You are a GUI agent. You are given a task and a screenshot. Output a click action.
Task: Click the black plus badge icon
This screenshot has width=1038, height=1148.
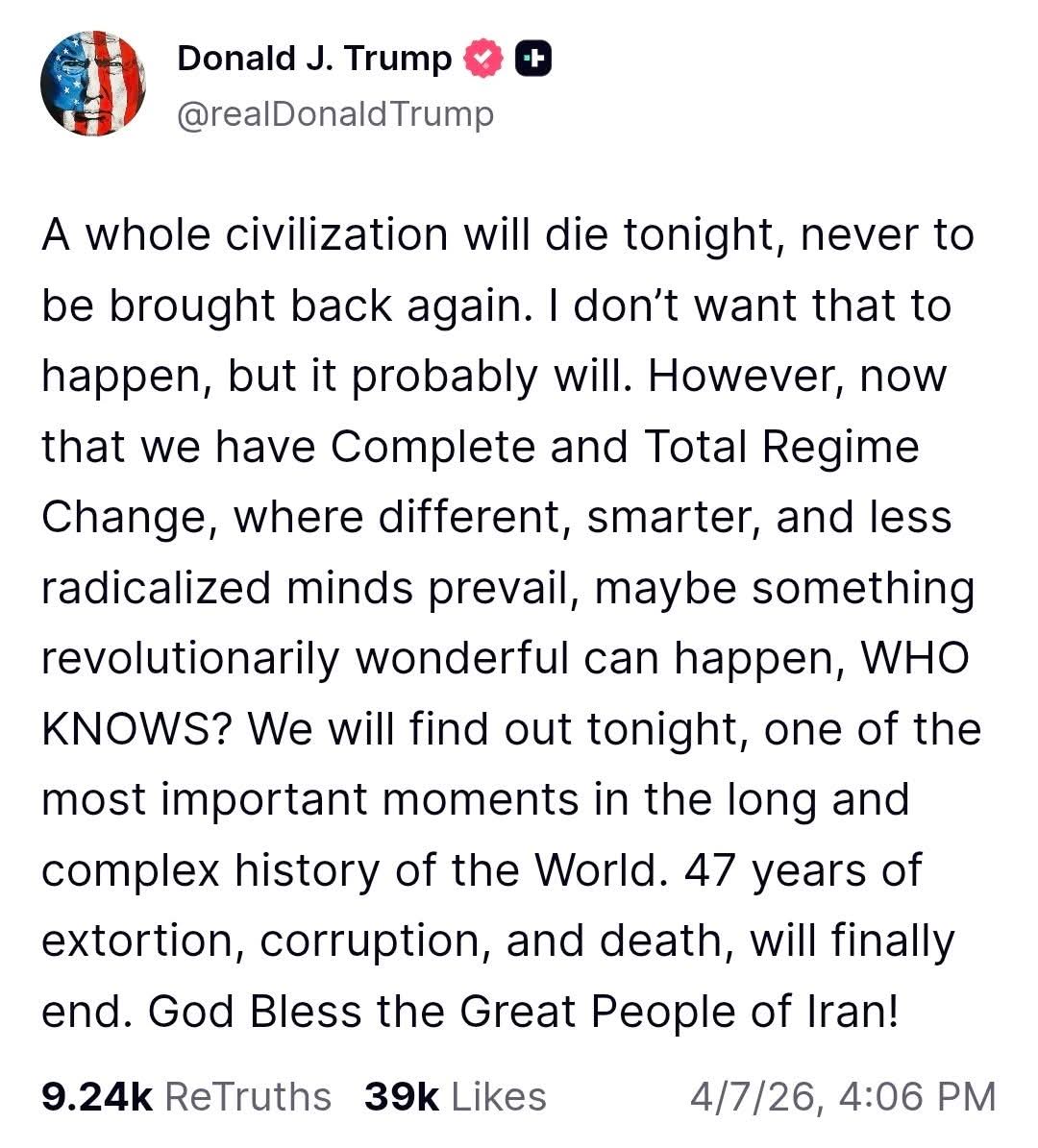[534, 60]
